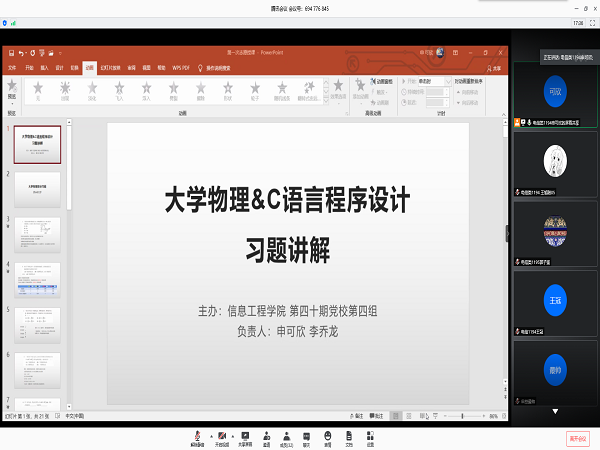The width and height of the screenshot is (600, 450).
Task: Open the Members list icon
Action: [x=287, y=436]
